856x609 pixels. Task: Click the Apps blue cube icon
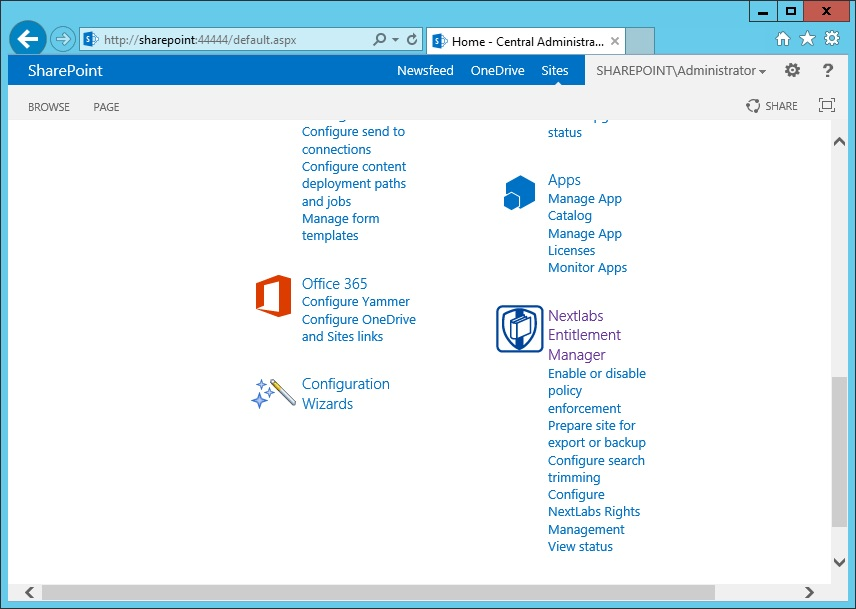click(x=519, y=192)
